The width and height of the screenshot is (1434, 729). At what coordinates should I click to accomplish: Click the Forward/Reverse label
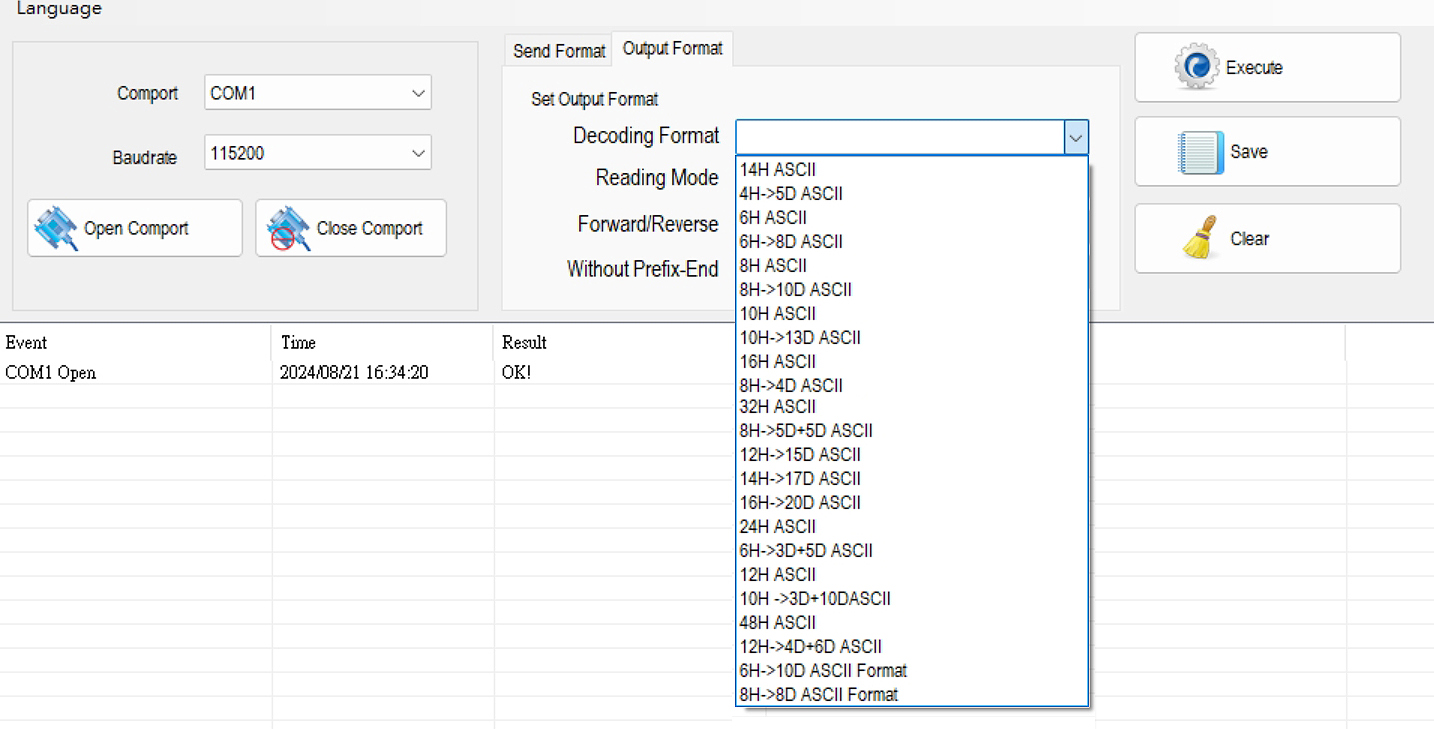click(648, 224)
